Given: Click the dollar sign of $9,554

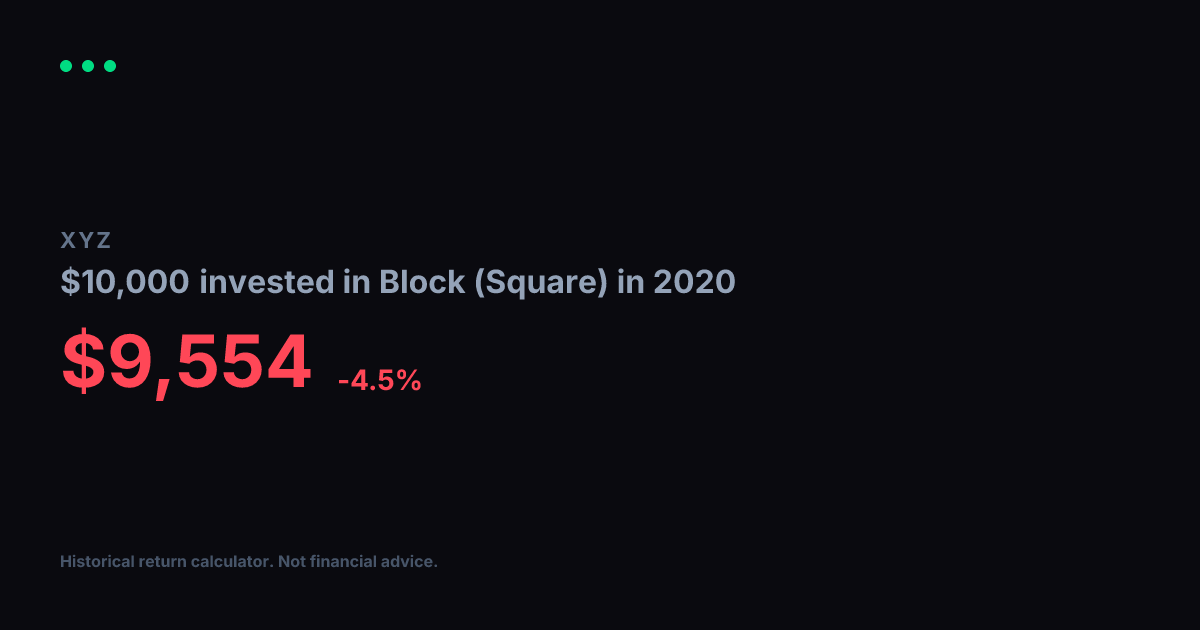Looking at the screenshot, I should point(82,363).
